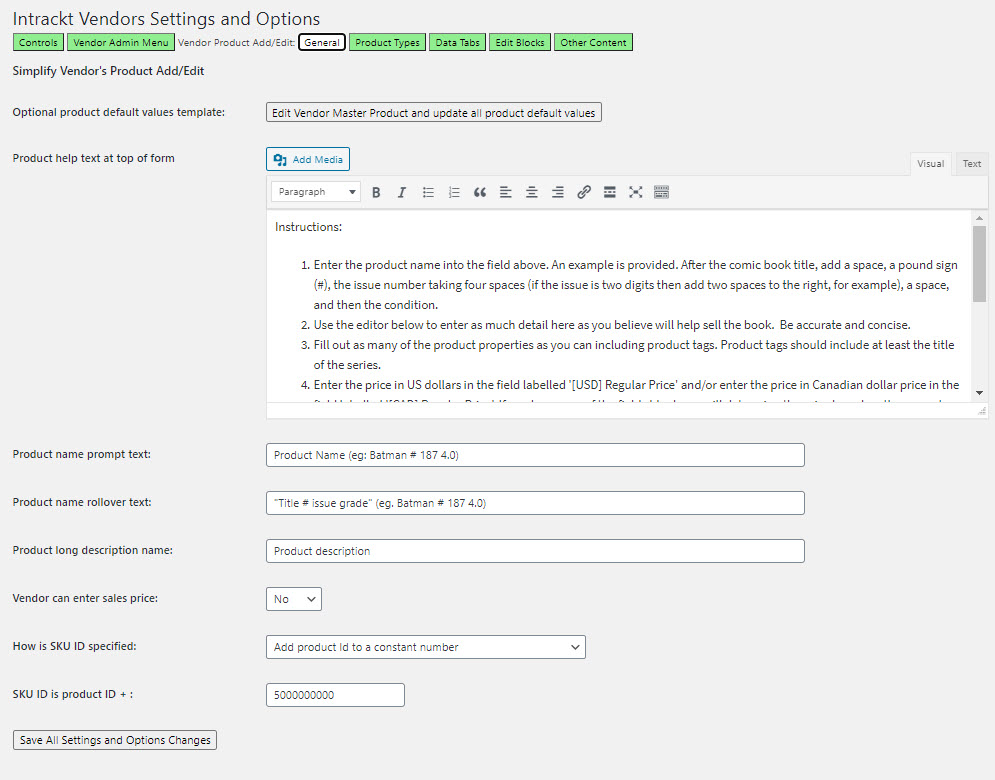Insert a bulleted list
This screenshot has height=780, width=995.
coord(428,192)
